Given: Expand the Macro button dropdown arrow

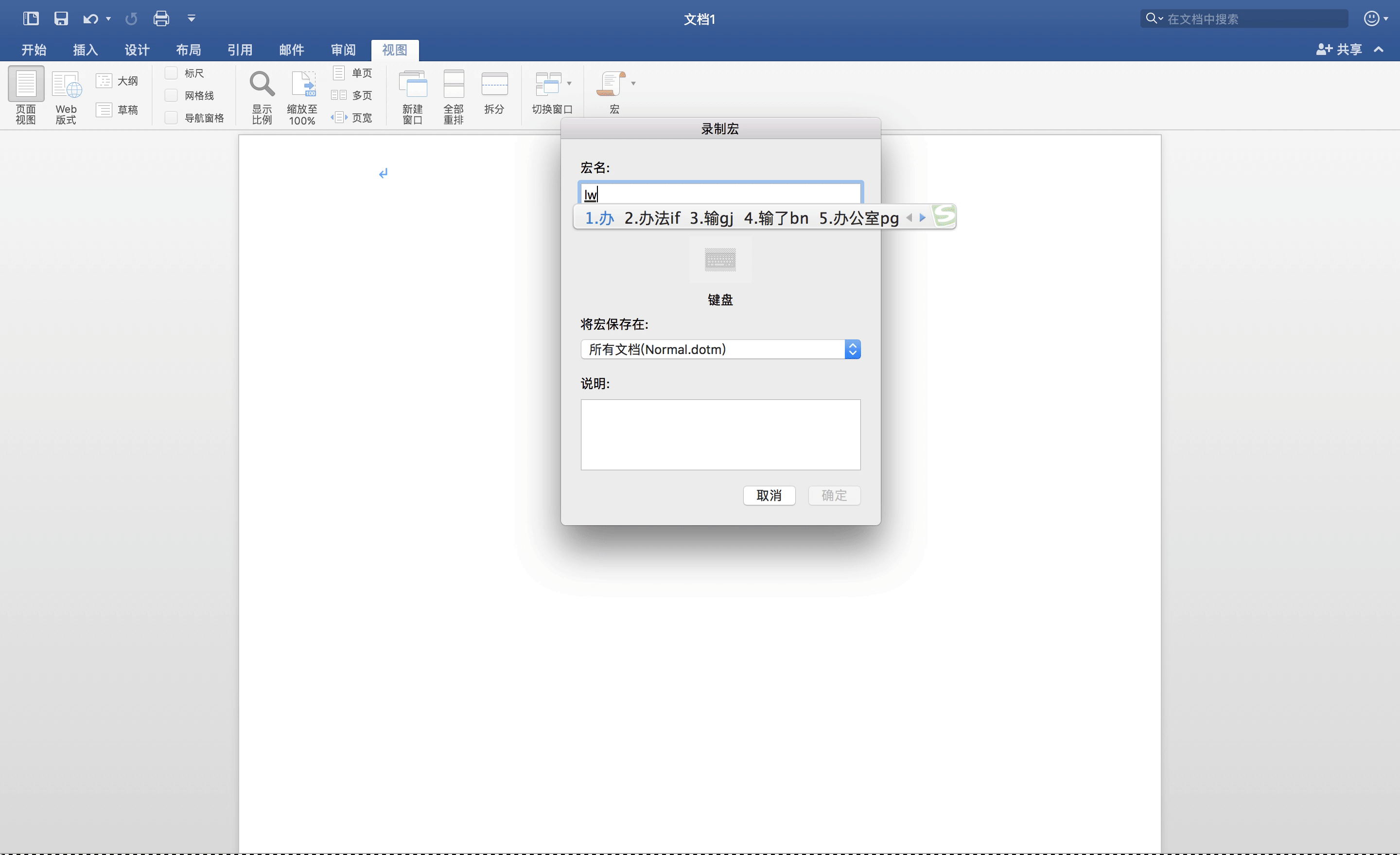Looking at the screenshot, I should [x=633, y=84].
